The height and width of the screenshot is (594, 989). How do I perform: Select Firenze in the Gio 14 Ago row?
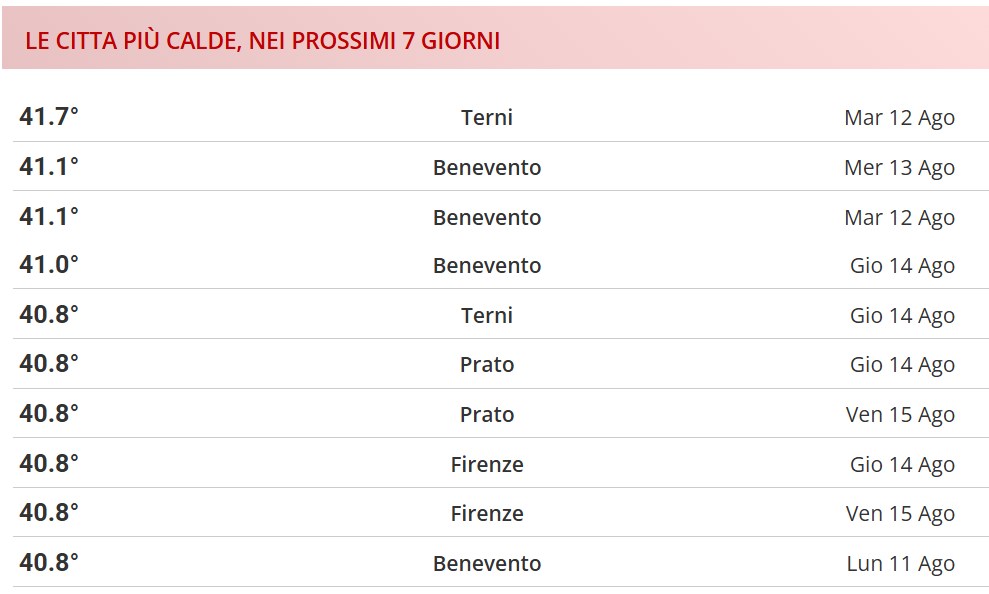[487, 465]
